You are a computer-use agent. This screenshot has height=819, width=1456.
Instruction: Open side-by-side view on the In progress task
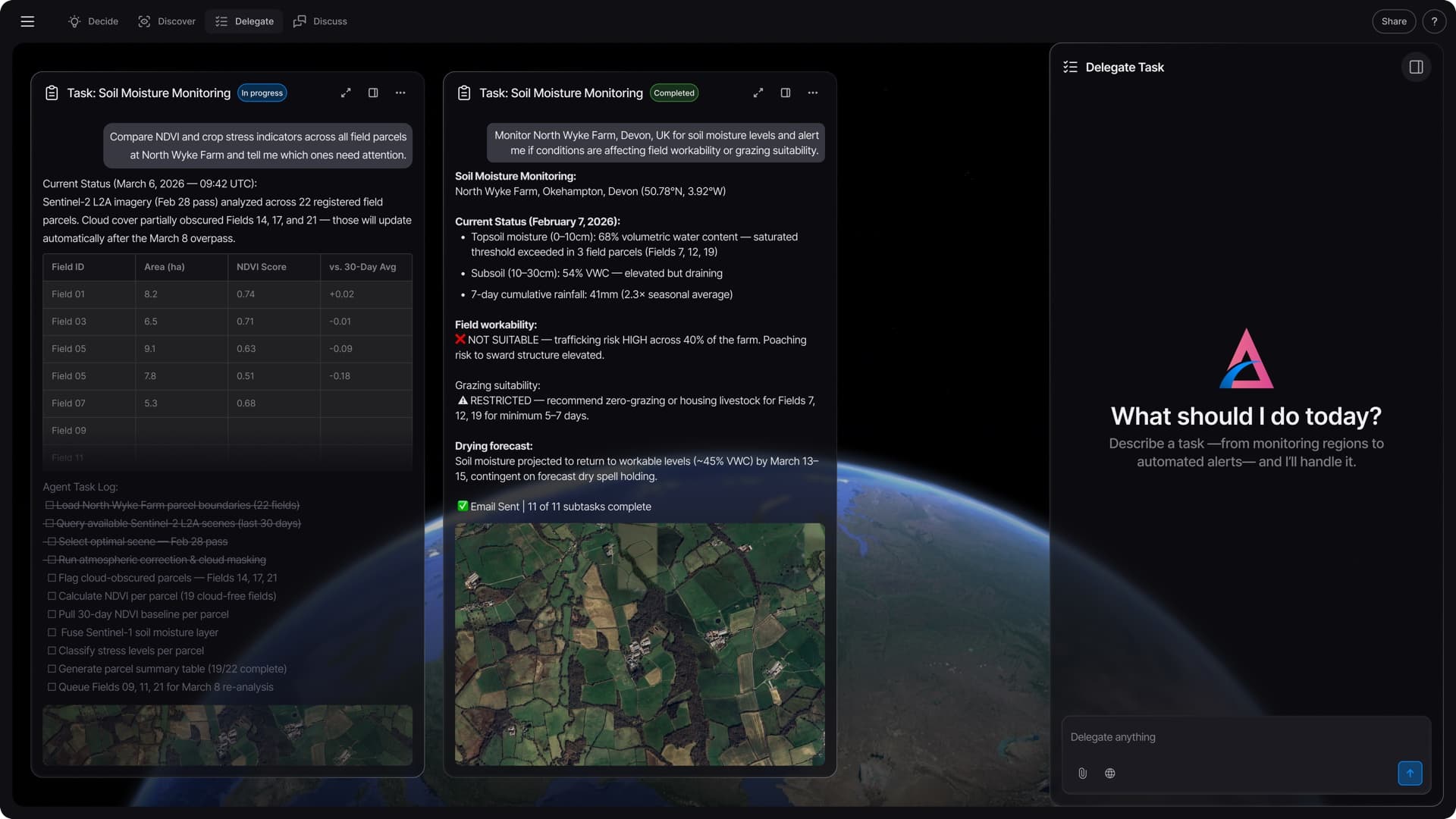[372, 93]
